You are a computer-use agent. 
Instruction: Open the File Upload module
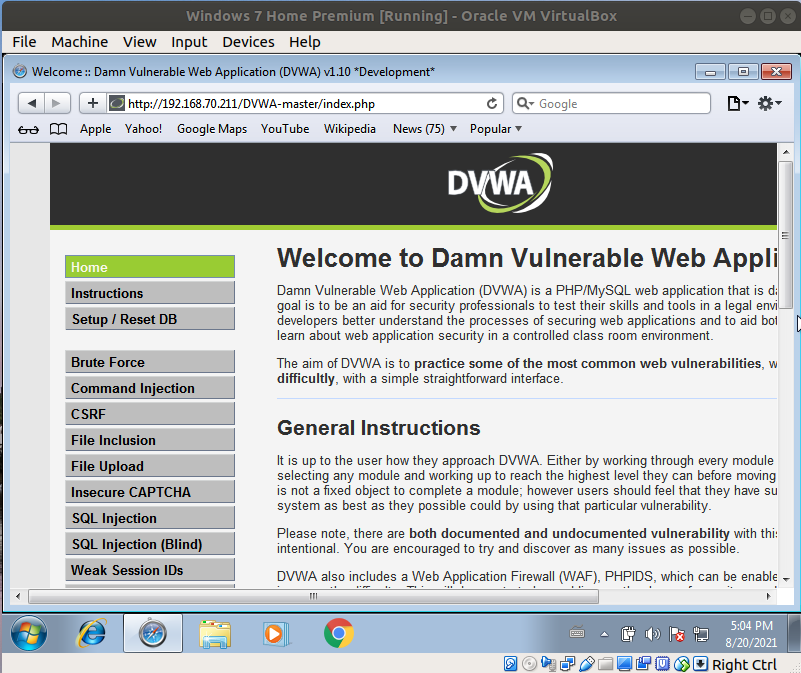pyautogui.click(x=150, y=466)
